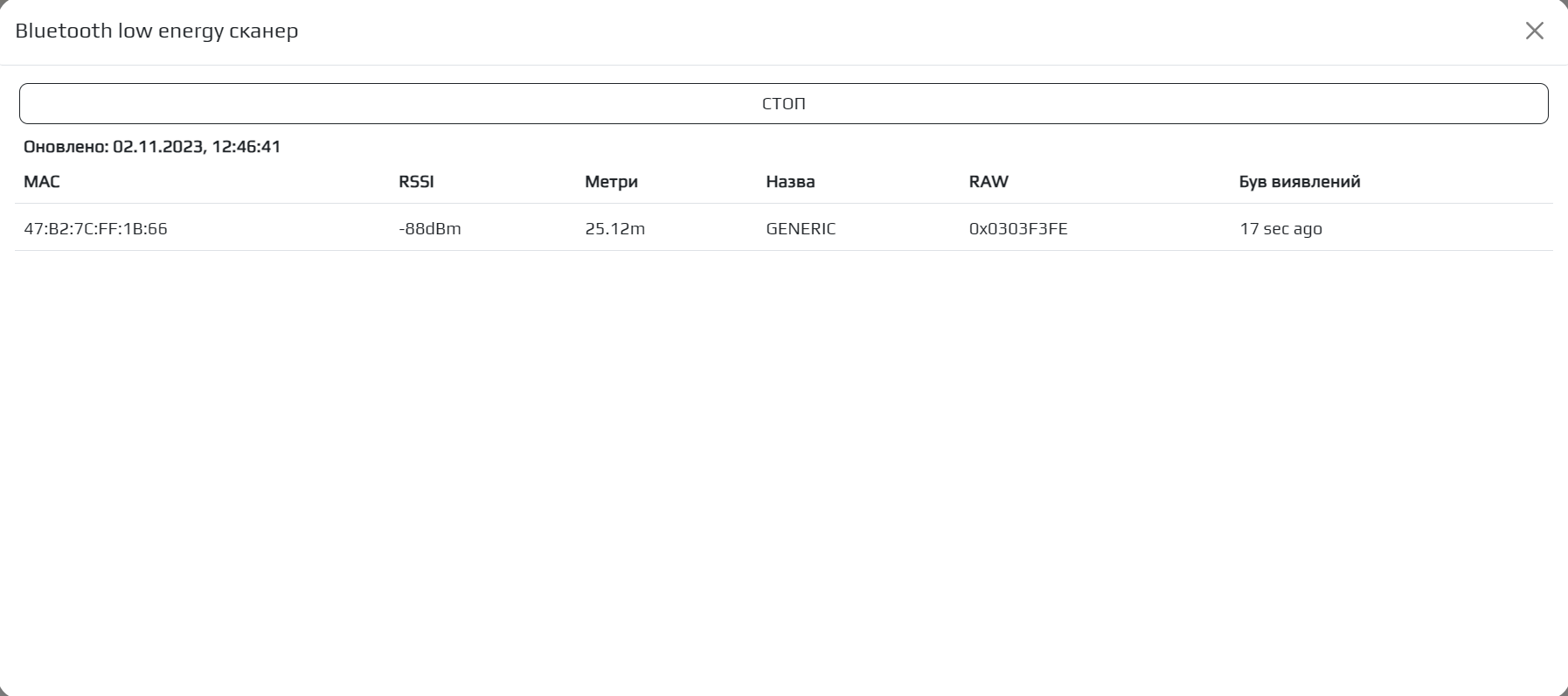Close the Bluetooth low energy scanner dialog

(1534, 31)
